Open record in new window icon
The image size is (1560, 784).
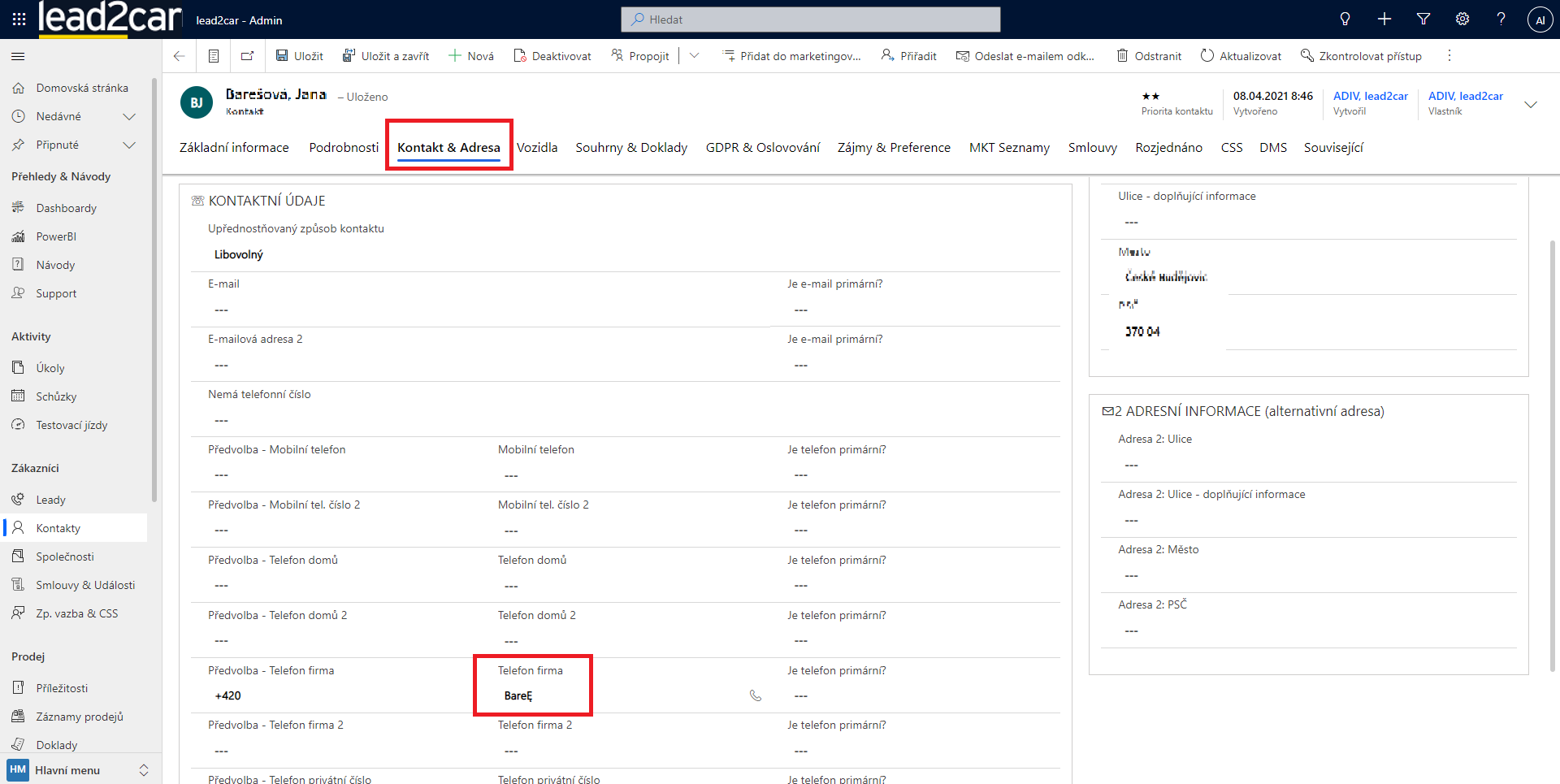pos(247,56)
